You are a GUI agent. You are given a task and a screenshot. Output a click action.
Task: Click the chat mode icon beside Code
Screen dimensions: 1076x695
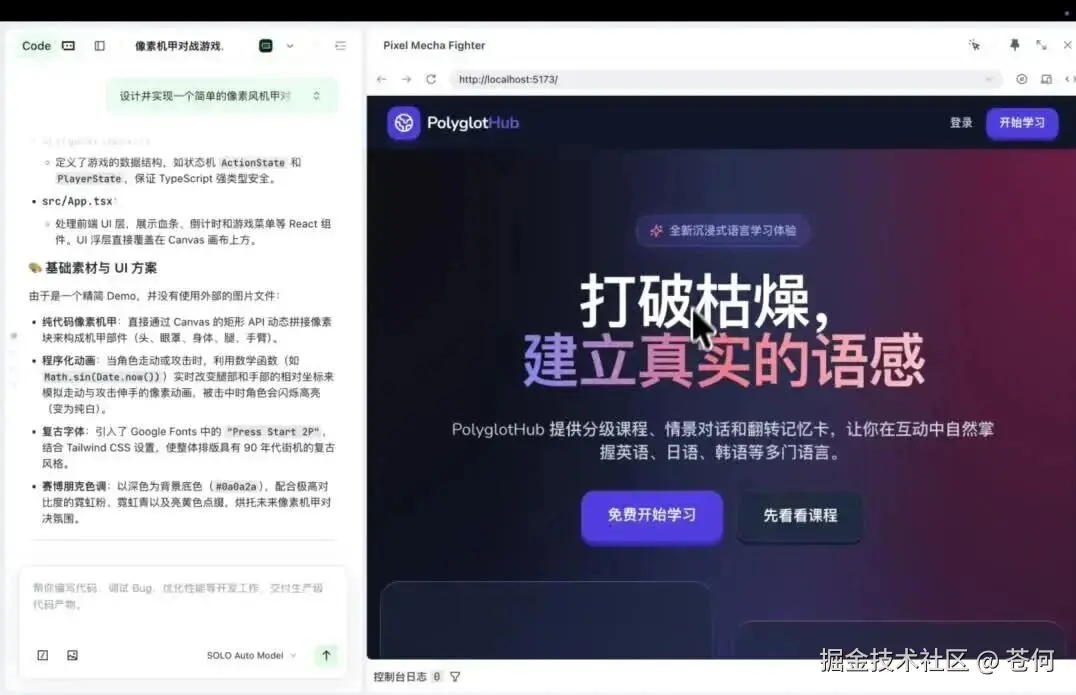[68, 46]
